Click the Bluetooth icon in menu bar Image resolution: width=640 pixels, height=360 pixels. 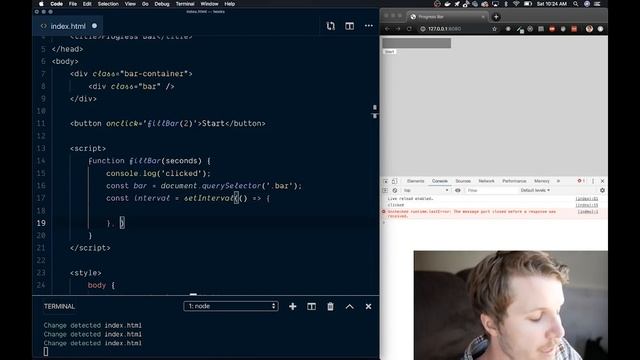(506, 4)
